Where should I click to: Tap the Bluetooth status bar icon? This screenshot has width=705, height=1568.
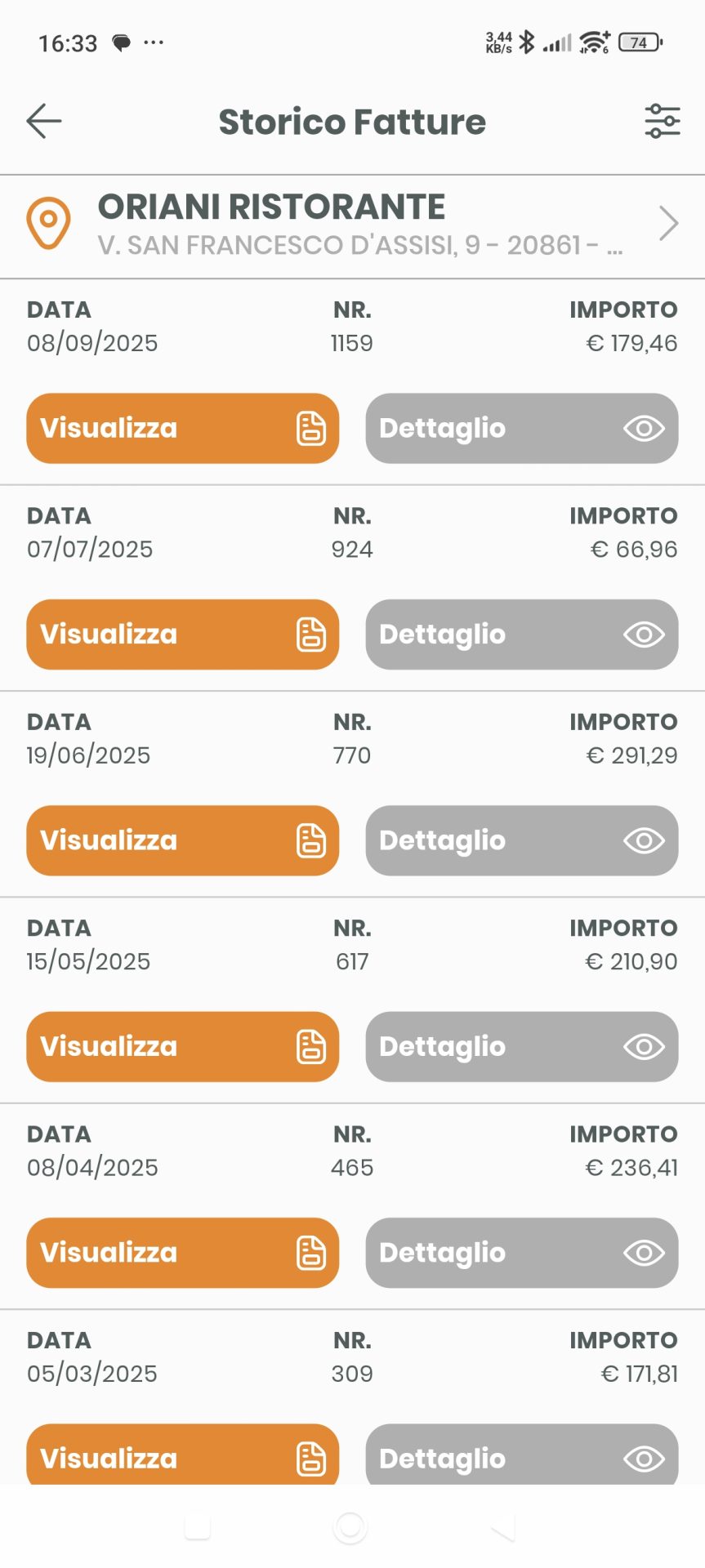527,42
